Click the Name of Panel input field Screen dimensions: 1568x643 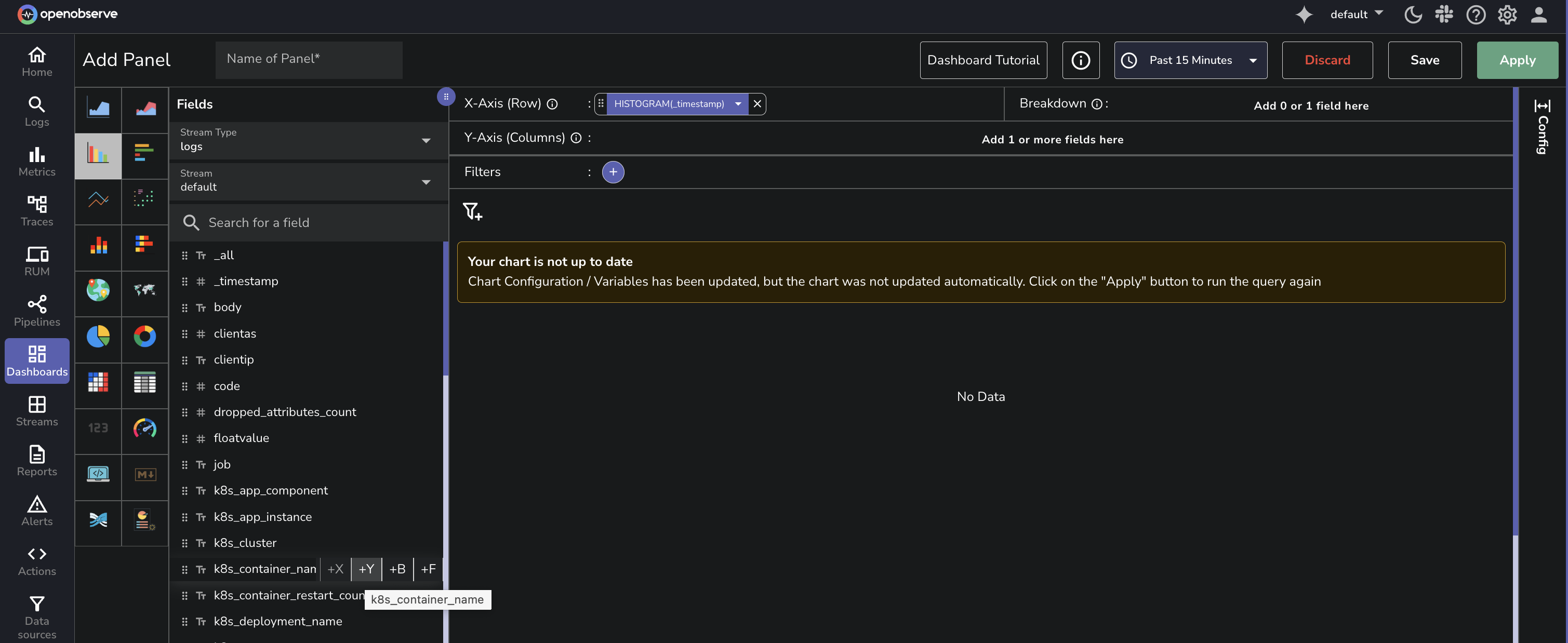pos(309,59)
